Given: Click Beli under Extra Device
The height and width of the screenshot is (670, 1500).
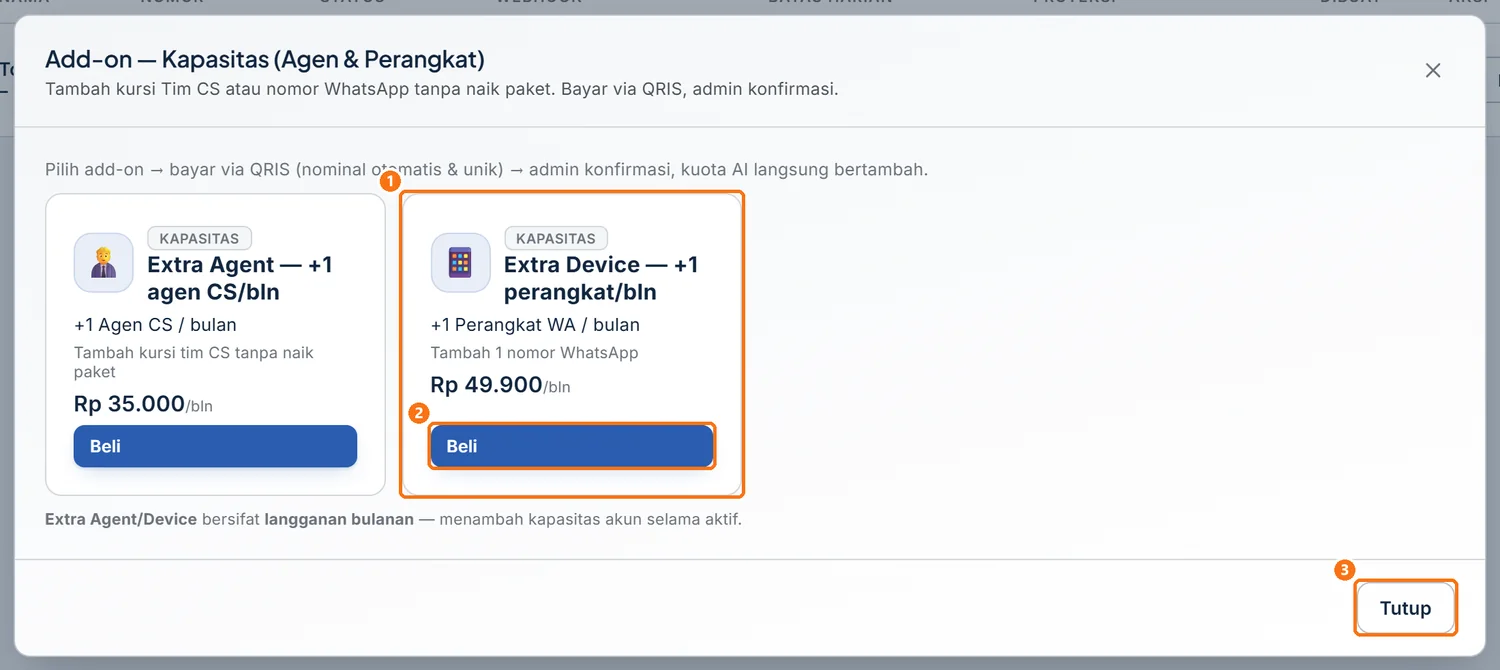Looking at the screenshot, I should [572, 446].
